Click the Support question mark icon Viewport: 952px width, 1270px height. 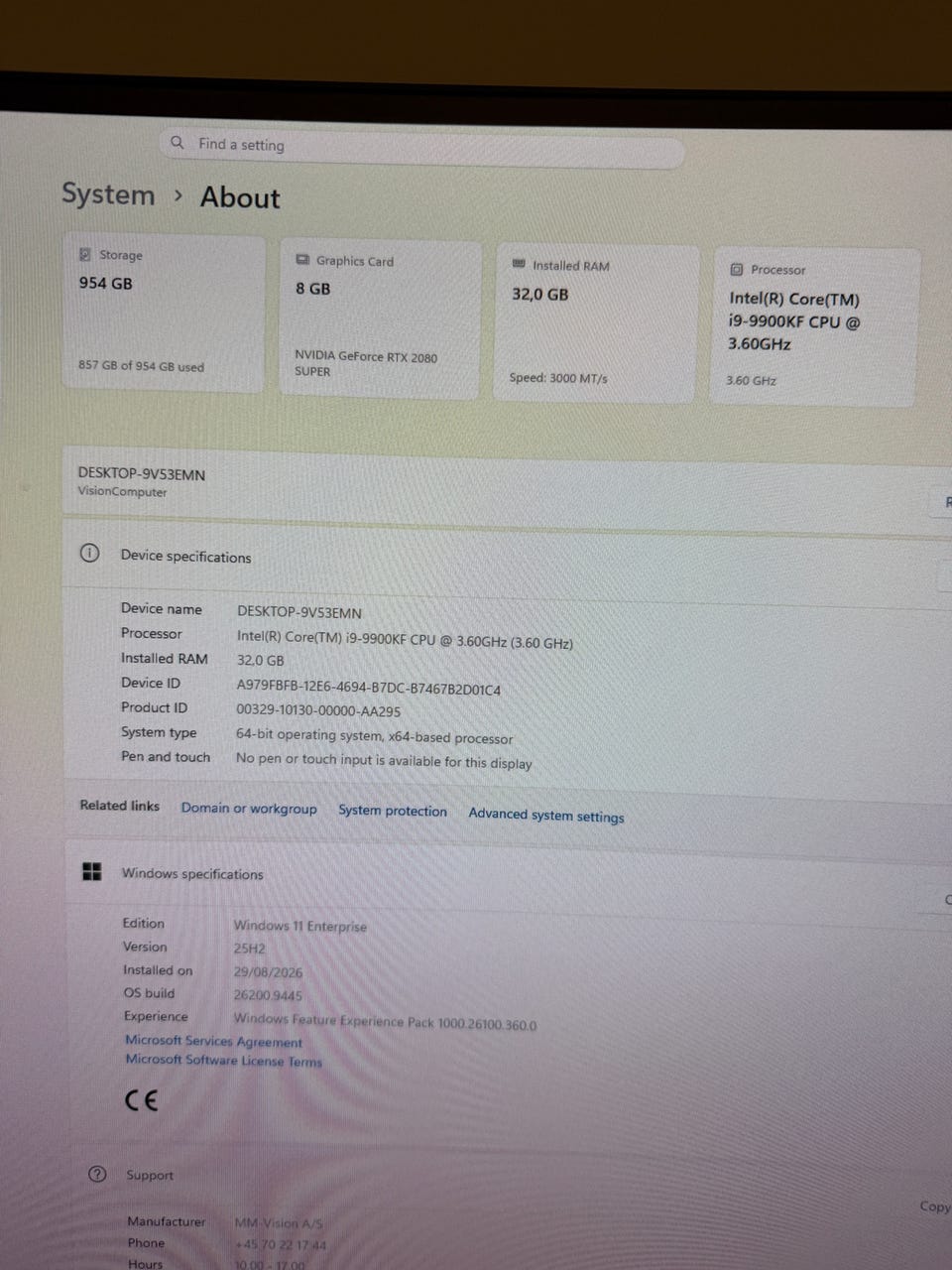click(97, 1174)
